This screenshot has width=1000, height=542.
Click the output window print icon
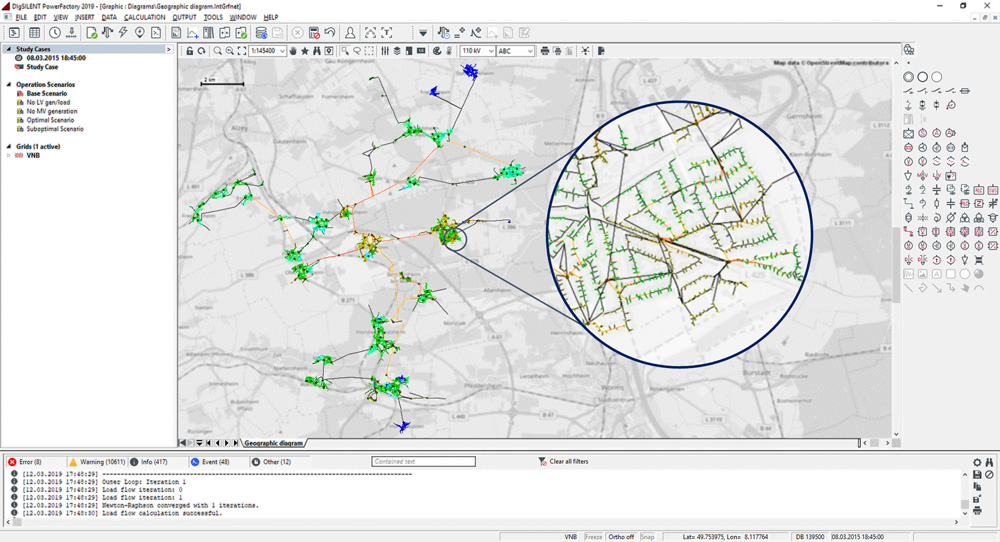977,511
